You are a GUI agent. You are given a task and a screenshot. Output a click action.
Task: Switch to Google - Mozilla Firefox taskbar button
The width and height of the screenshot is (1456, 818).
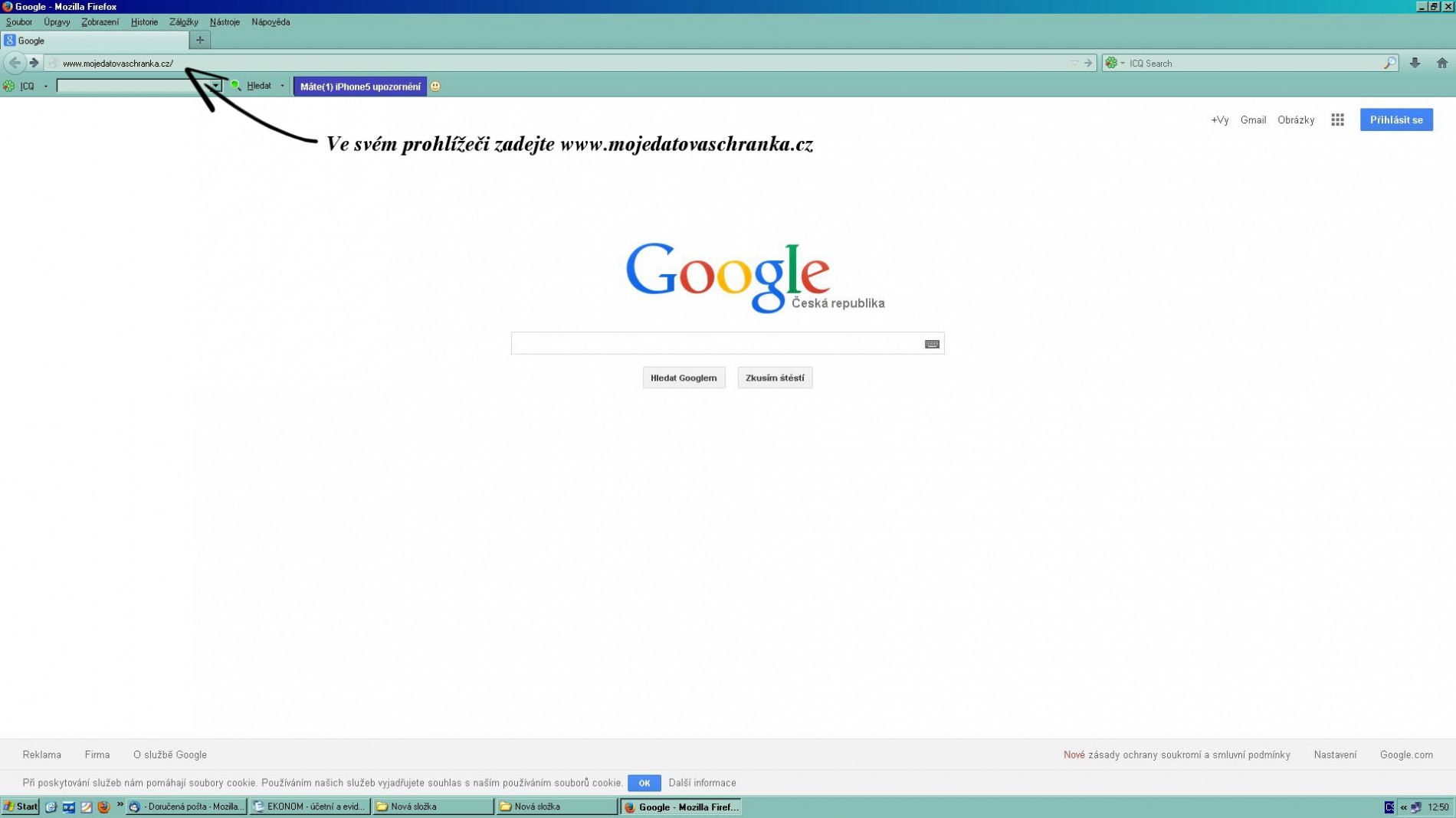680,807
